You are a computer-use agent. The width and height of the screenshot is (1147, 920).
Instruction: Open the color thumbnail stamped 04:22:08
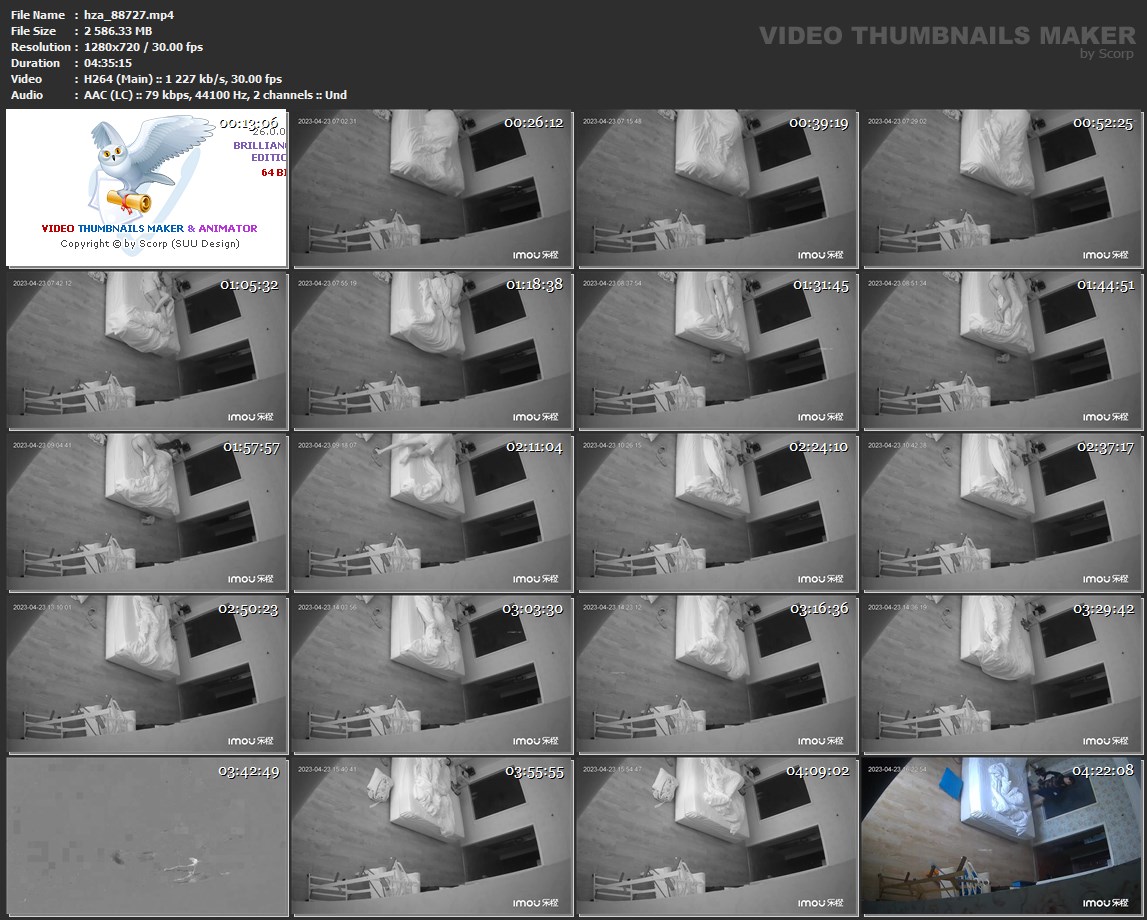(1002, 837)
